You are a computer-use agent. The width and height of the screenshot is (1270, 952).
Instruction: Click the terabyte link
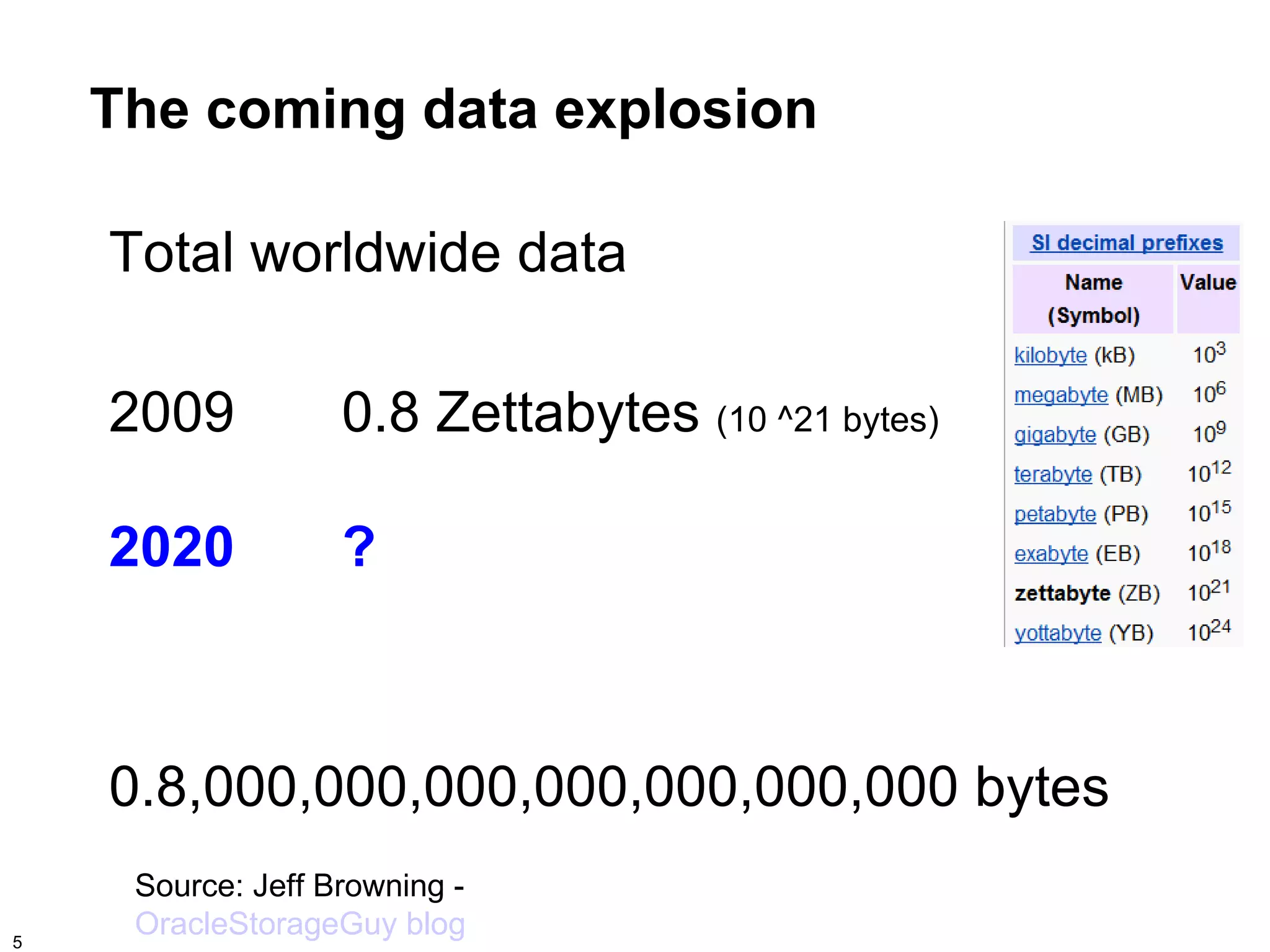(x=1053, y=474)
